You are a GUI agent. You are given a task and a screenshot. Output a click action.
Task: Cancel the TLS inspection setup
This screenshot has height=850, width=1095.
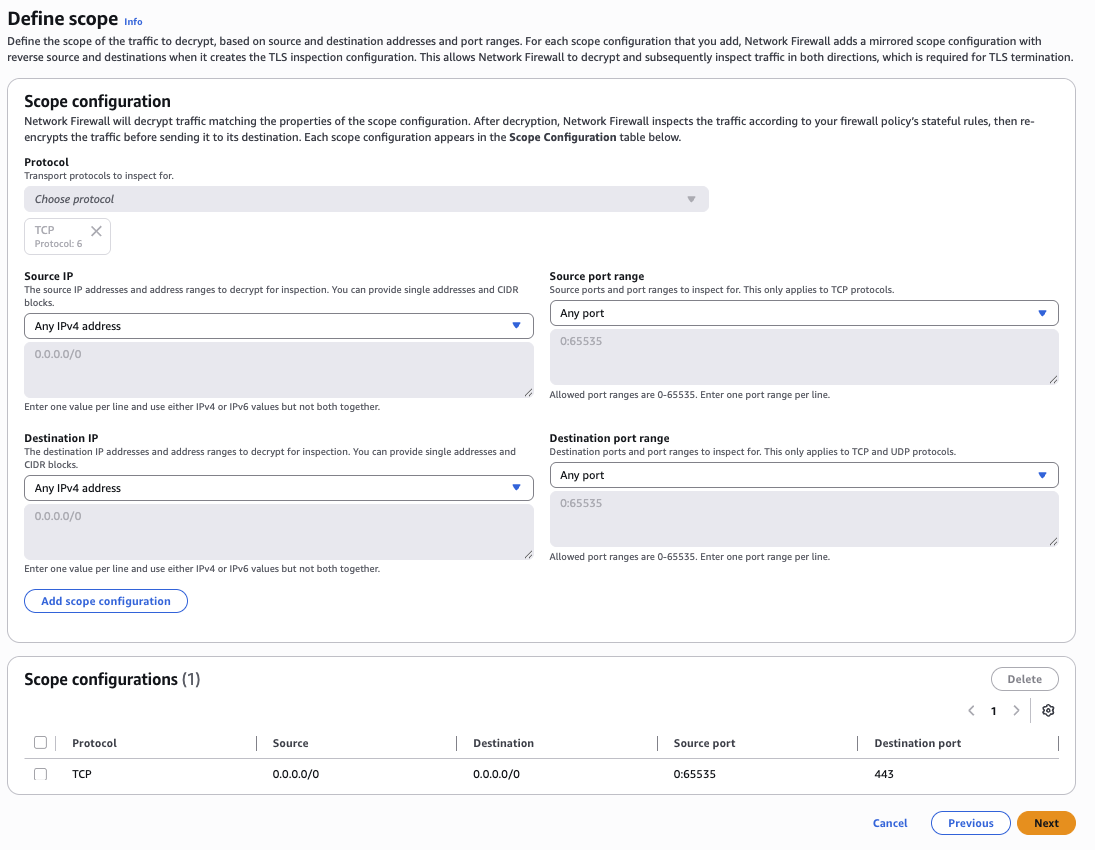(x=890, y=823)
